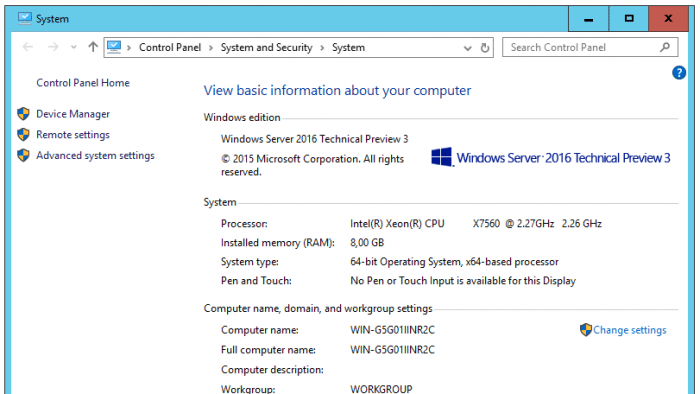The width and height of the screenshot is (700, 394).
Task: Click the search magnifier icon
Action: pyautogui.click(x=665, y=47)
